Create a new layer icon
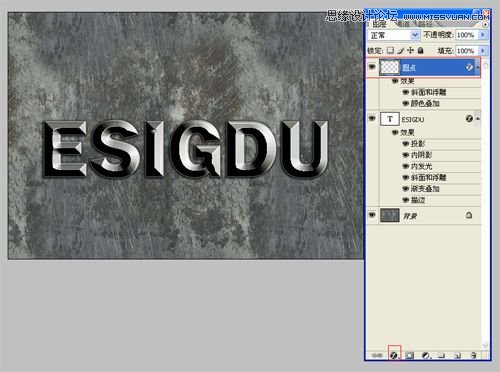 [458, 355]
